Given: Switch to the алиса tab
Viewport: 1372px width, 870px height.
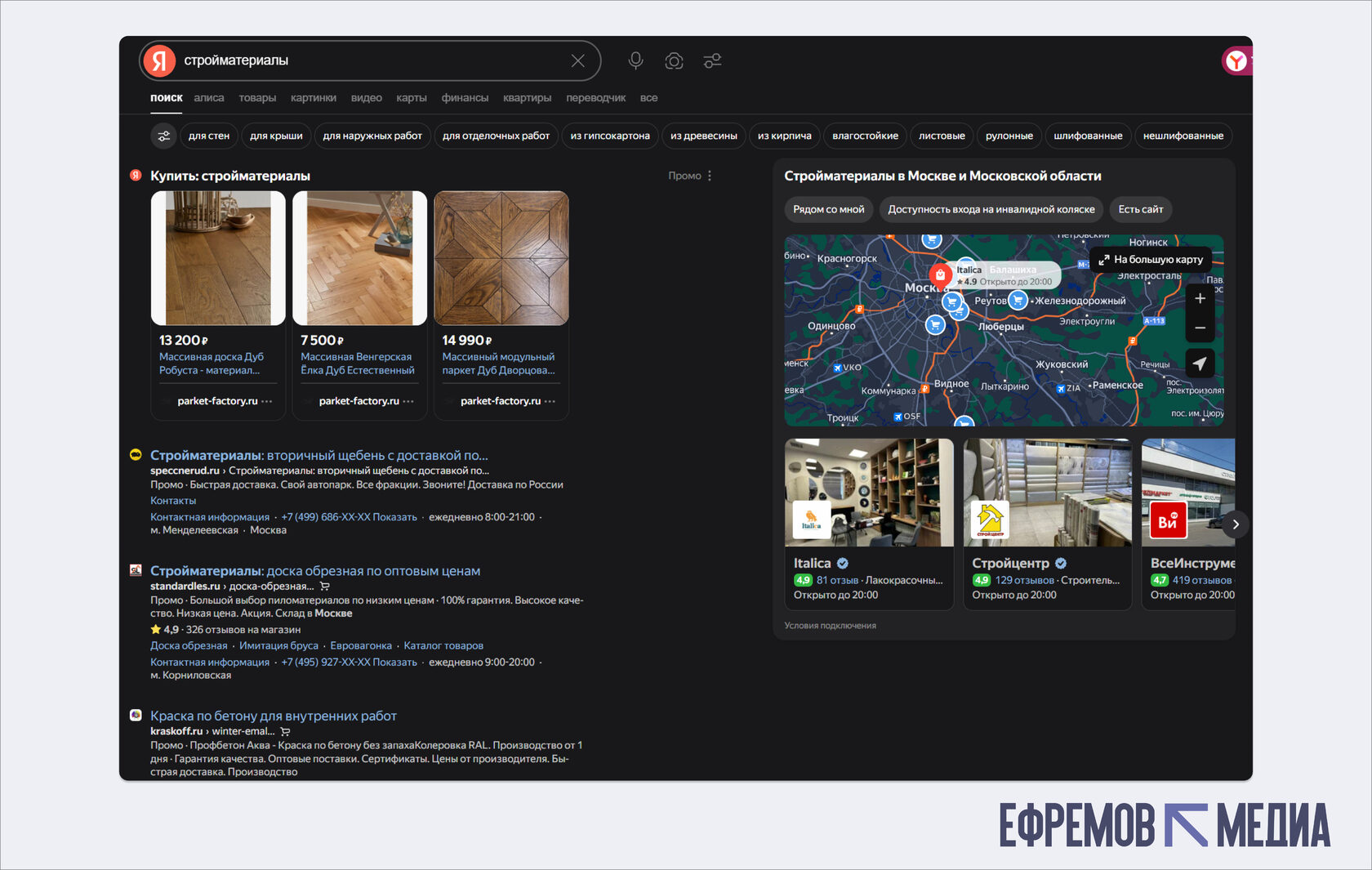Looking at the screenshot, I should (x=209, y=98).
